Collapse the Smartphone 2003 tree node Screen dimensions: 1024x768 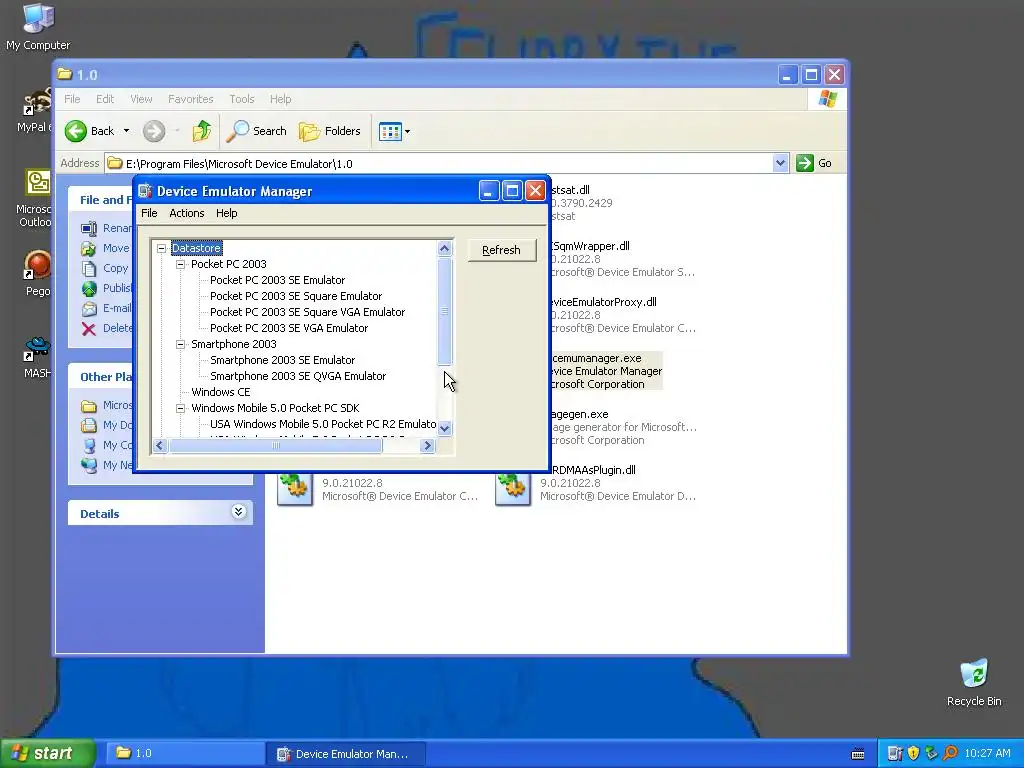coord(180,344)
